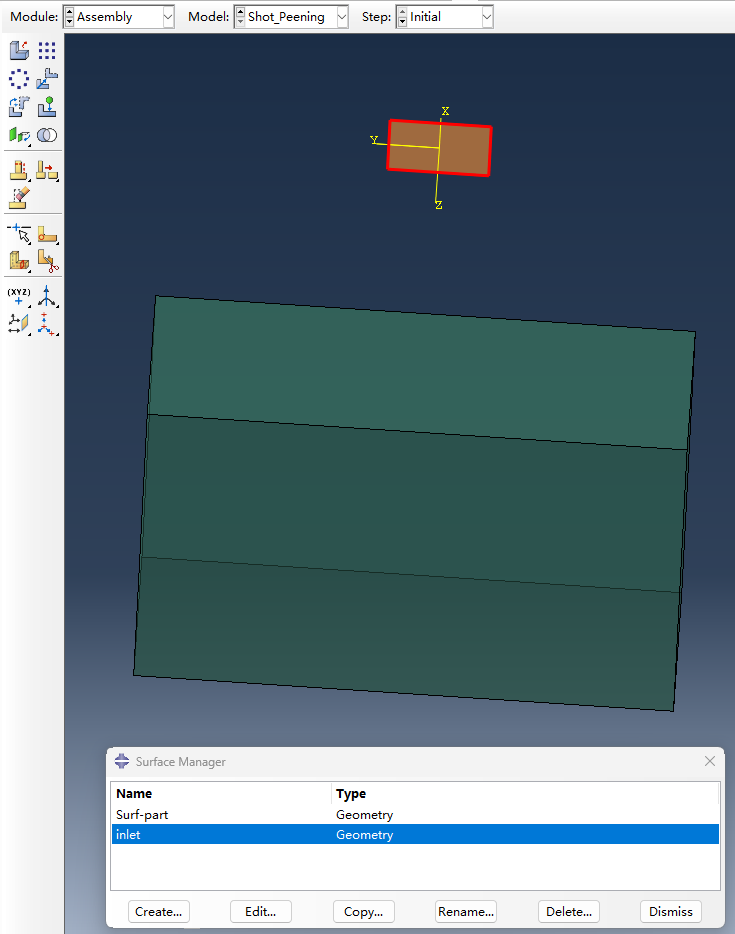Dismiss the Surface Manager dialog
The width and height of the screenshot is (735, 934).
[x=671, y=911]
